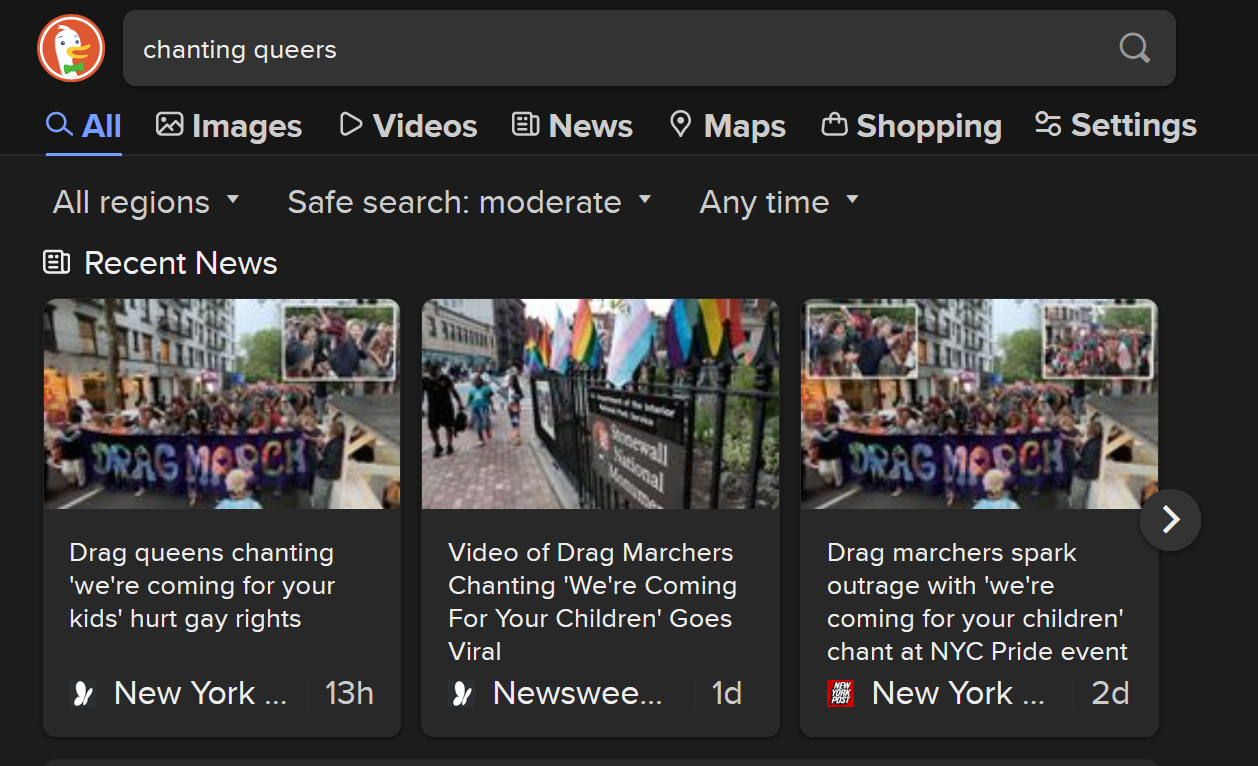Image resolution: width=1258 pixels, height=766 pixels.
Task: Click the search magnifier icon in search box
Action: [1134, 48]
